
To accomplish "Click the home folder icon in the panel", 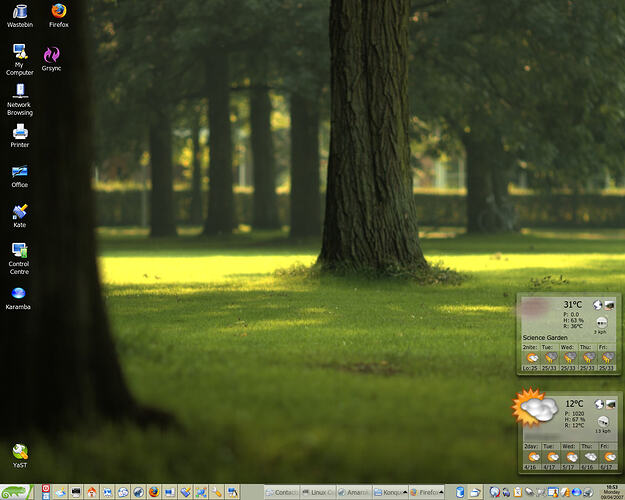I will click(x=92, y=492).
